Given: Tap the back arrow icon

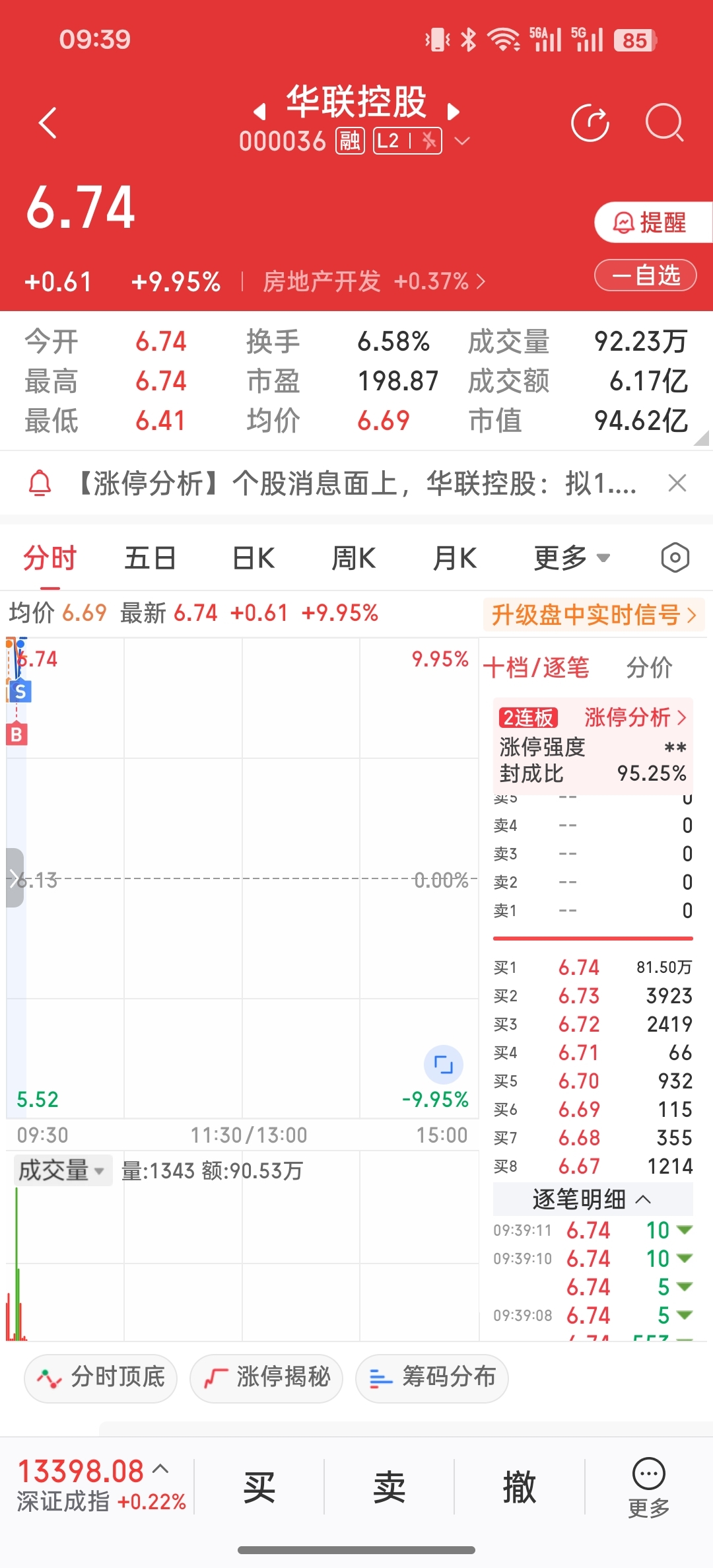Looking at the screenshot, I should (48, 123).
